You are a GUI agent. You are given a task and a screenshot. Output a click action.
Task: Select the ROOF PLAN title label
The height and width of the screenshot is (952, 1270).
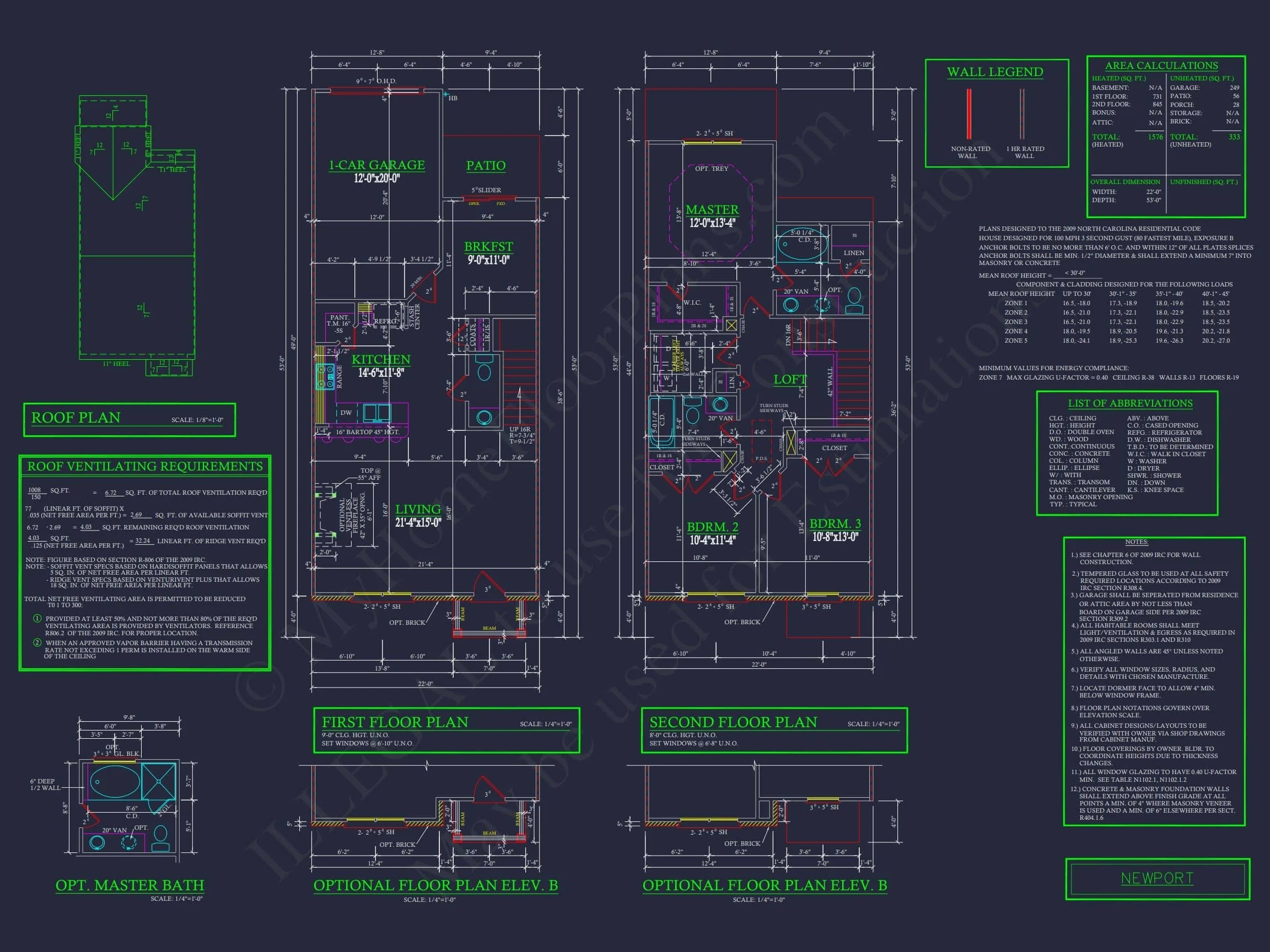(x=76, y=418)
